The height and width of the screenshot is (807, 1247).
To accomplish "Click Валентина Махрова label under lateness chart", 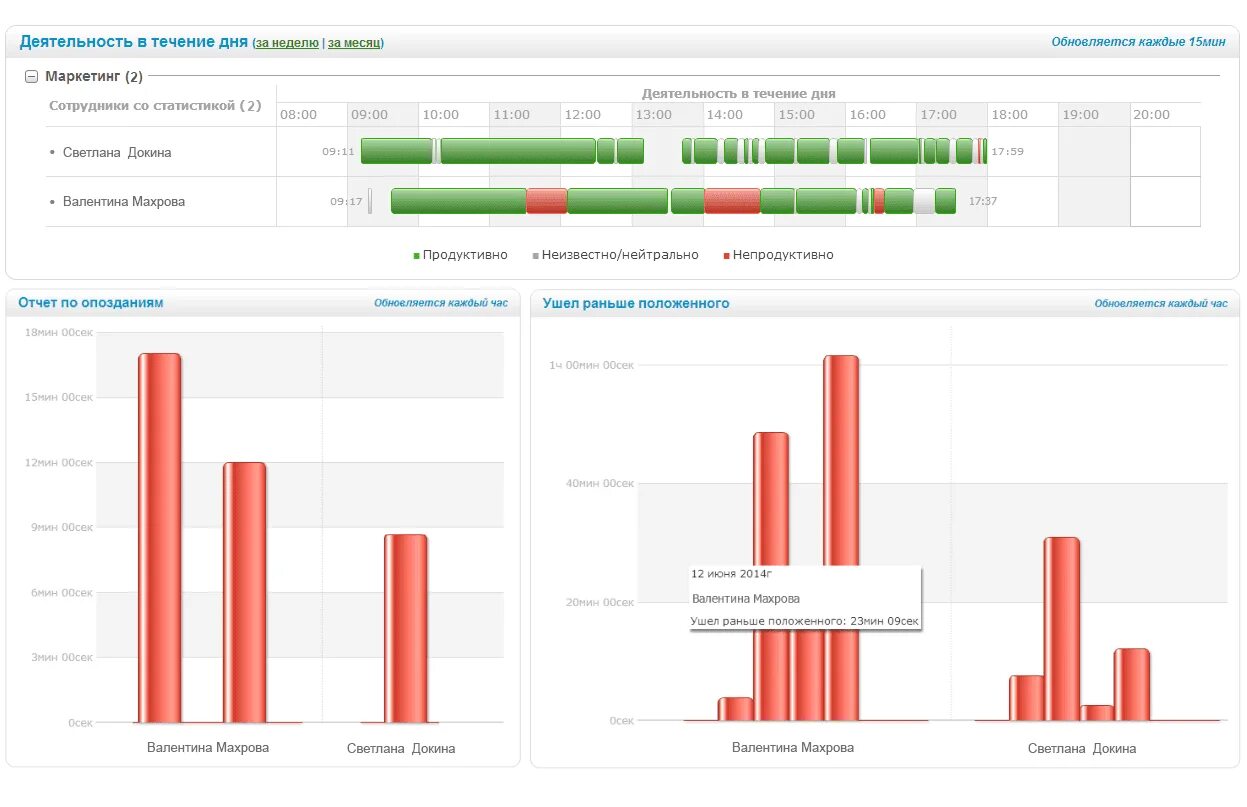I will tap(208, 747).
